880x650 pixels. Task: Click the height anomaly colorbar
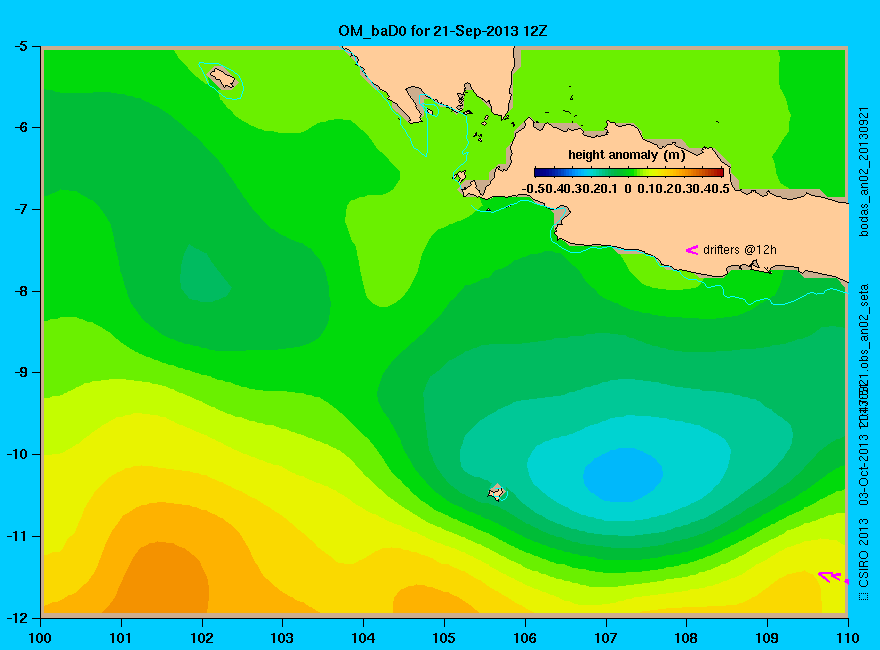coord(629,173)
